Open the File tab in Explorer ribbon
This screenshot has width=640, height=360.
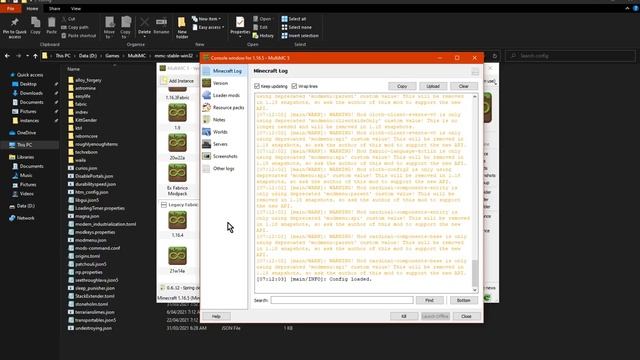[x=11, y=8]
